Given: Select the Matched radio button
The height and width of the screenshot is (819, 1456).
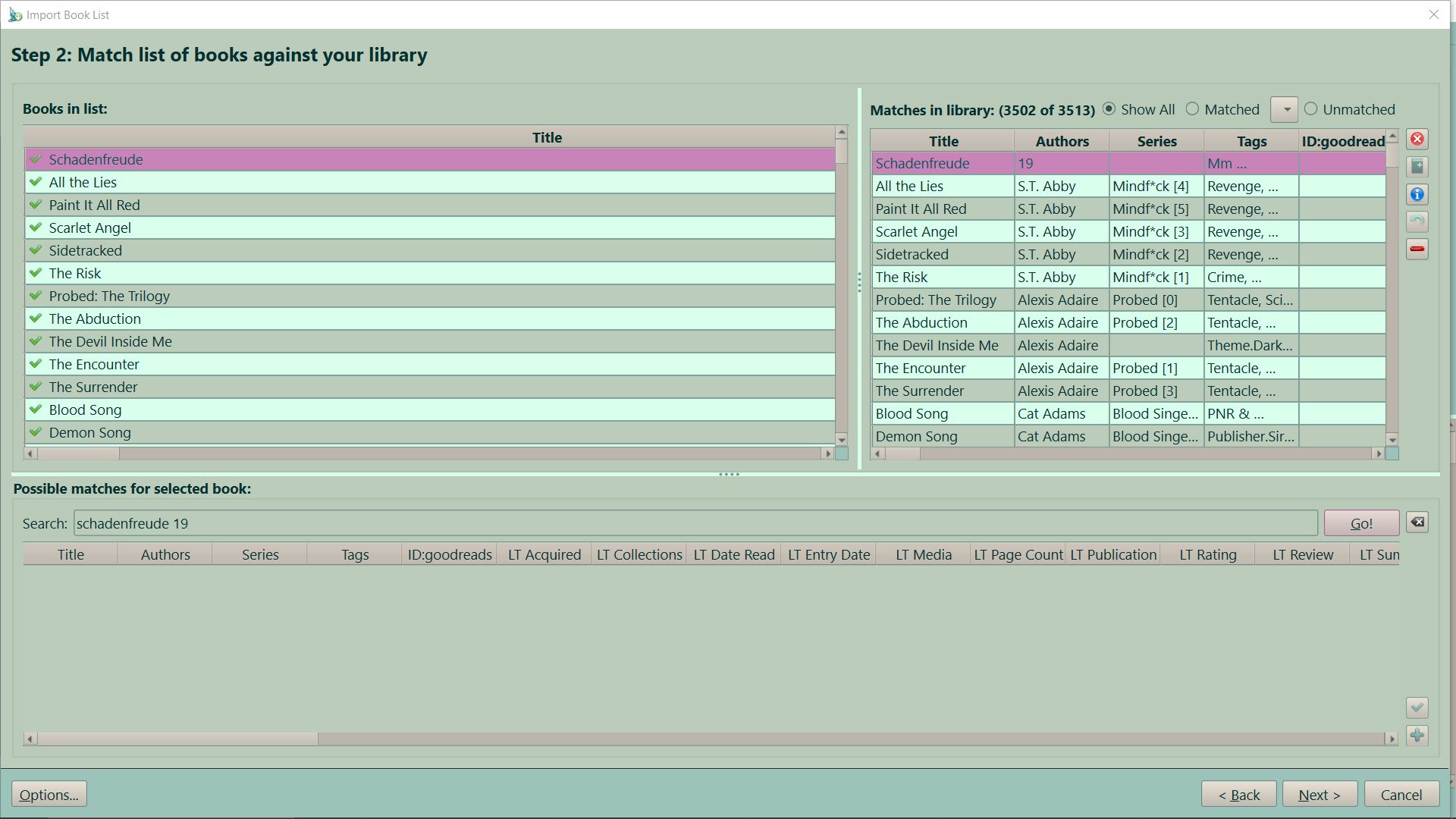Looking at the screenshot, I should coord(1193,109).
